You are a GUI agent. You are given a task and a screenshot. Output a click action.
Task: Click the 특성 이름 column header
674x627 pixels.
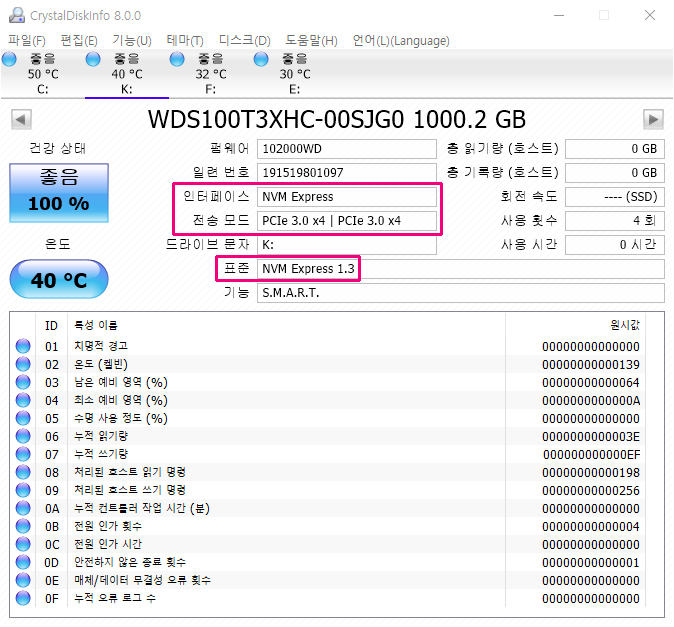point(96,325)
